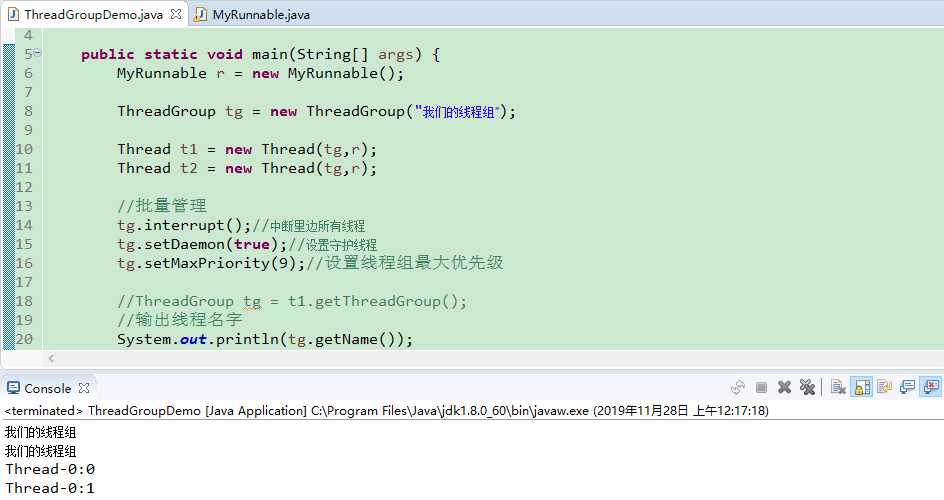Switch to ThreadGroupDemo.java editor tab
Screen dimensions: 944x500
point(93,14)
